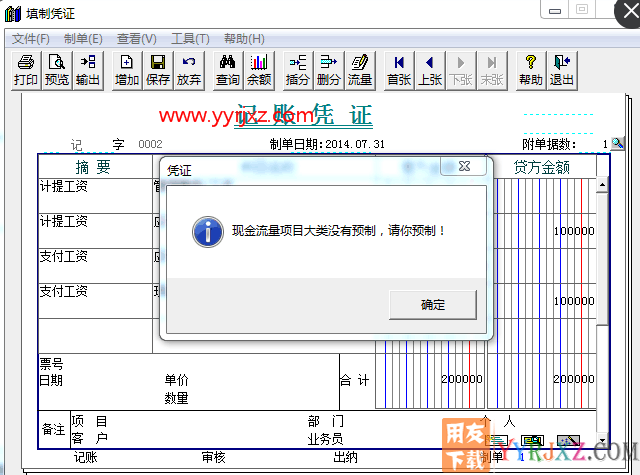
Task: Discard changes with 放弃
Action: (189, 70)
